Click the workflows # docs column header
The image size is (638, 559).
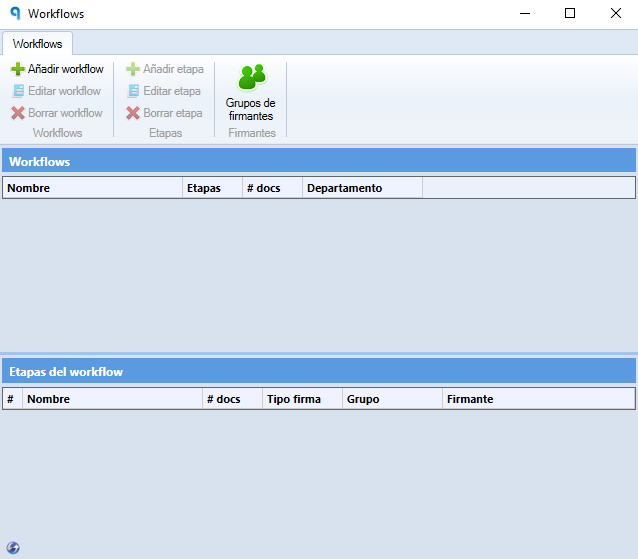pos(273,188)
